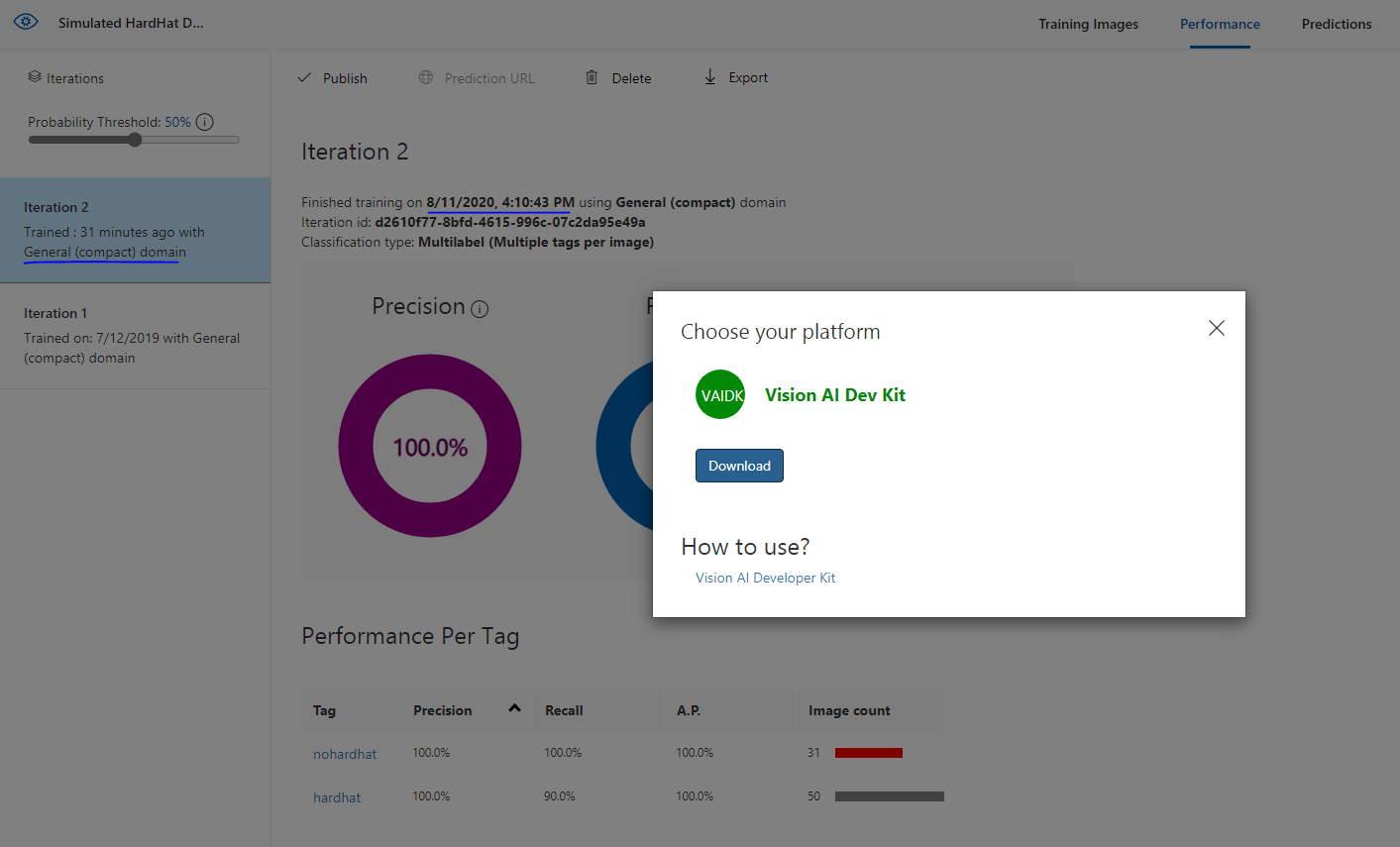This screenshot has width=1400, height=847.
Task: Open the Predictions tab
Action: 1336,24
